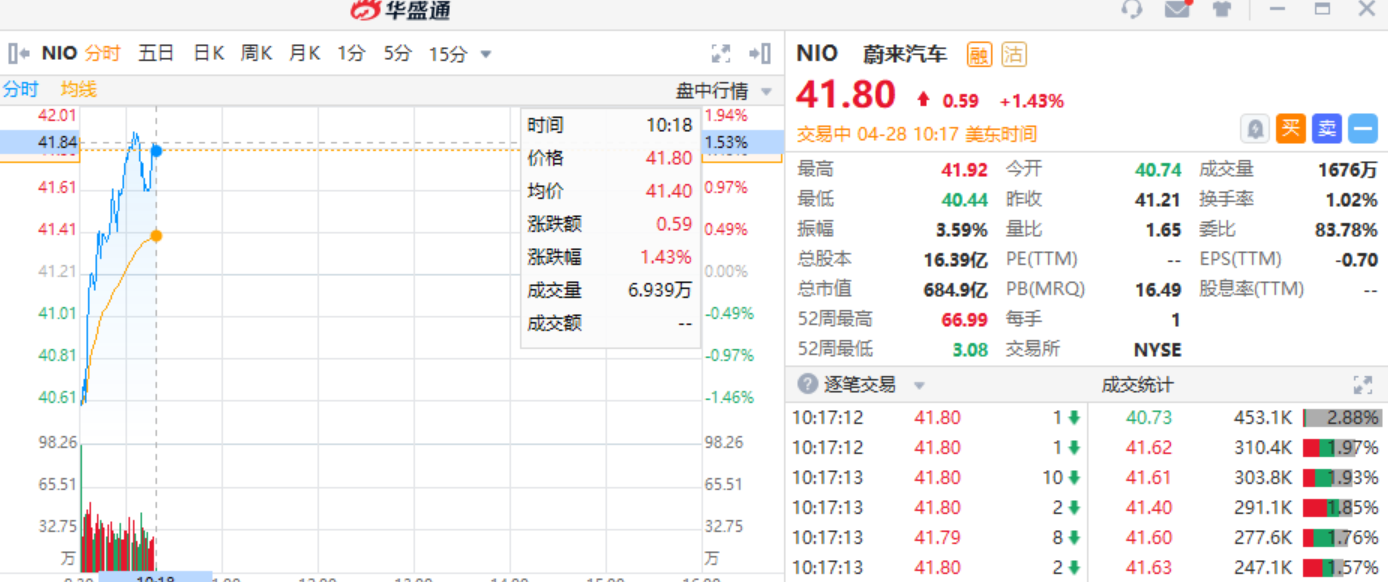Viewport: 1388px width, 582px height.
Task: Expand chart to fullscreen
Action: tap(720, 53)
